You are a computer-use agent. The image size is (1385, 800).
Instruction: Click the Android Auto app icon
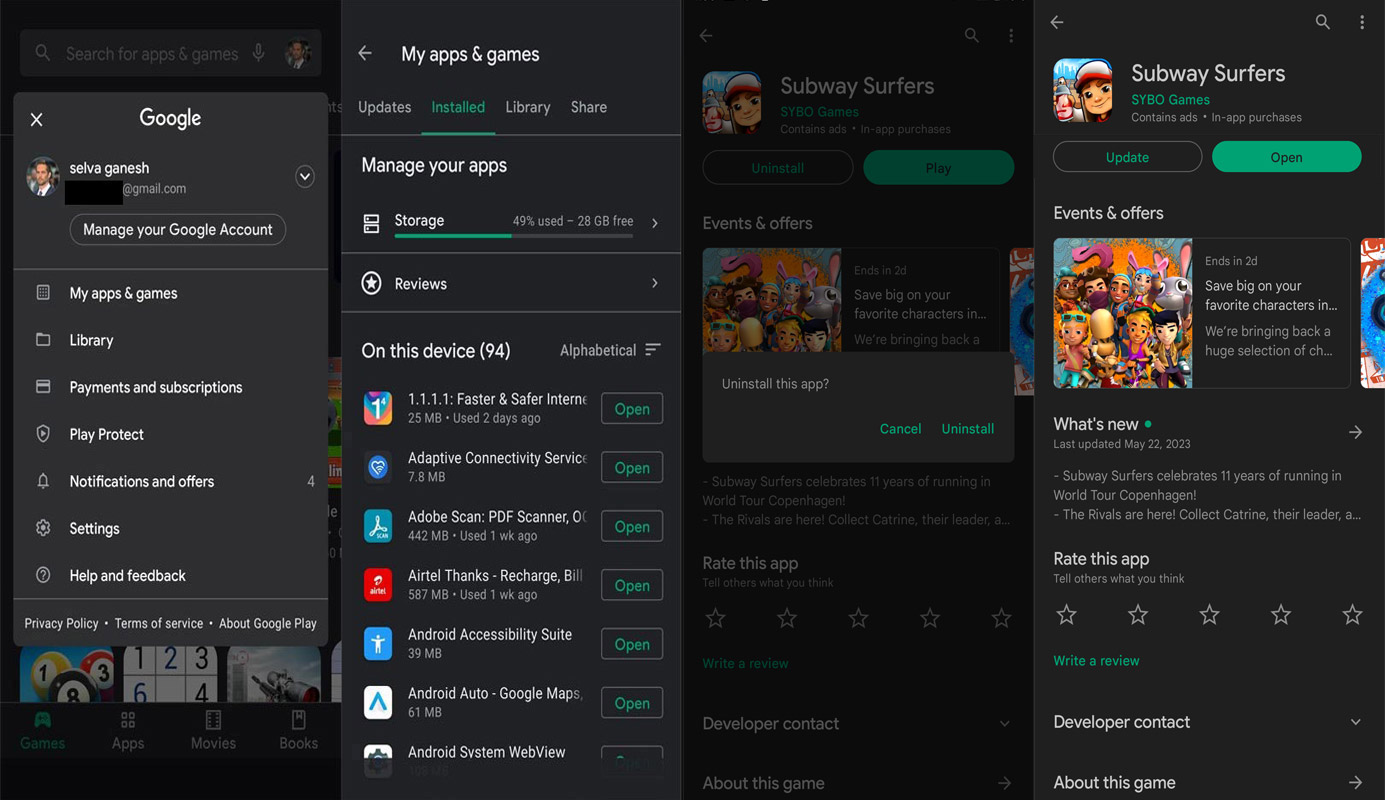point(378,703)
